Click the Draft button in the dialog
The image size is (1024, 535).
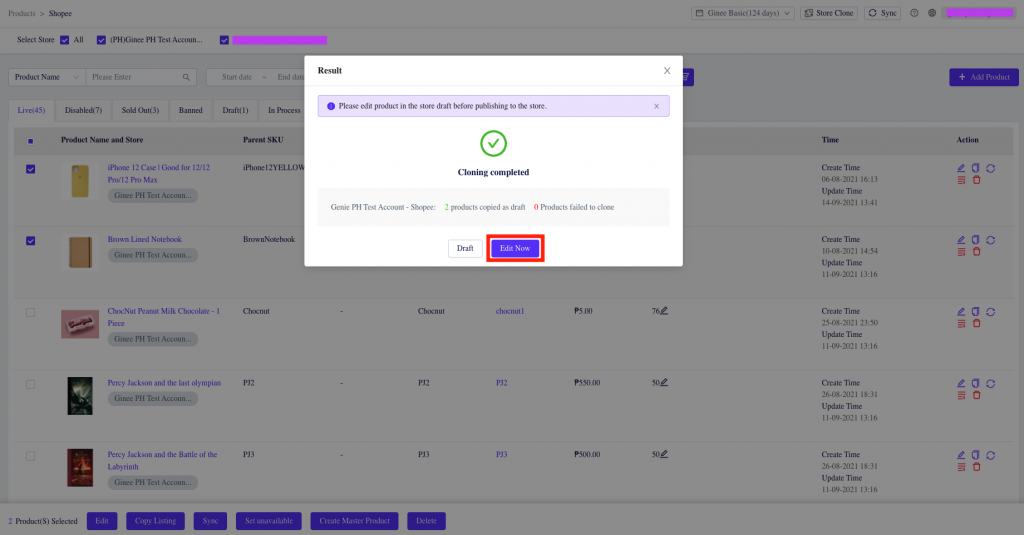coord(465,248)
